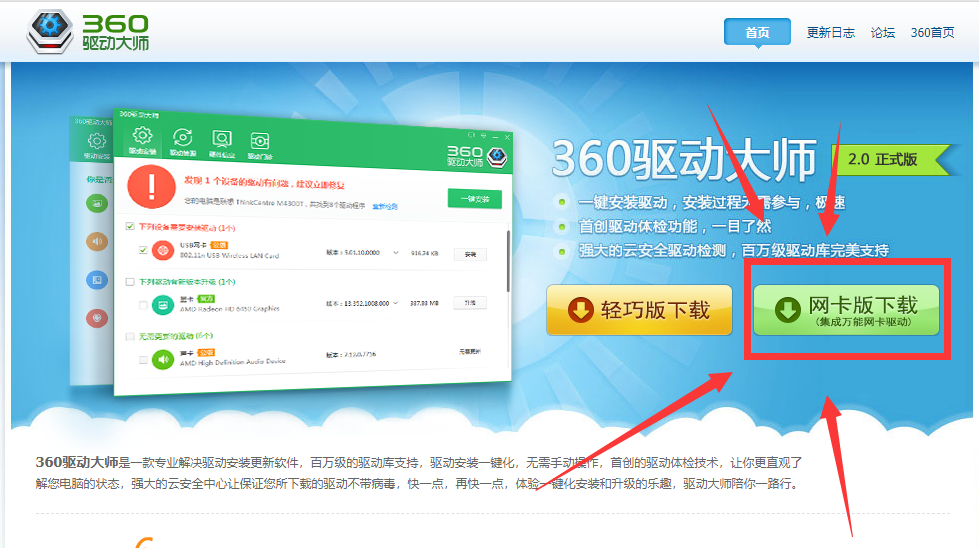
Task: Toggle the 下列设备需要安装驱动 group checkbox
Action: tap(130, 226)
